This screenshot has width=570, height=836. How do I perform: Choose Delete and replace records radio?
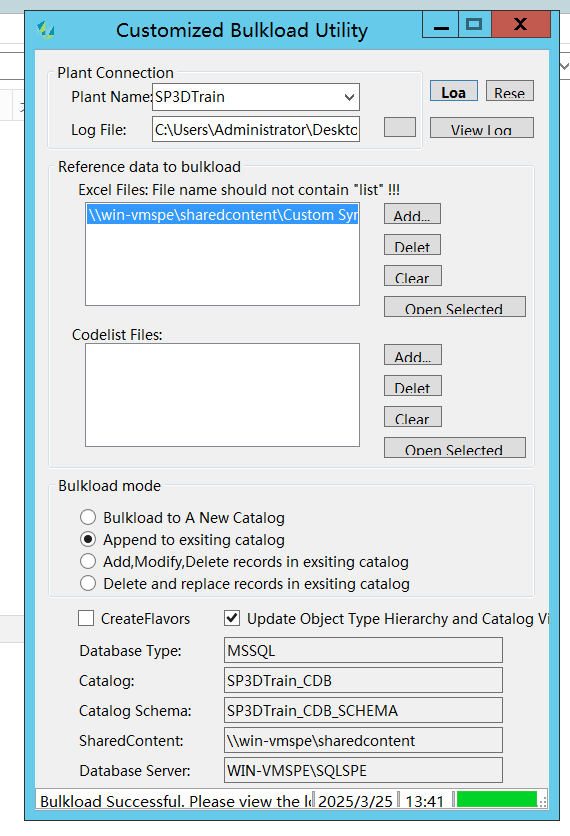click(x=88, y=583)
